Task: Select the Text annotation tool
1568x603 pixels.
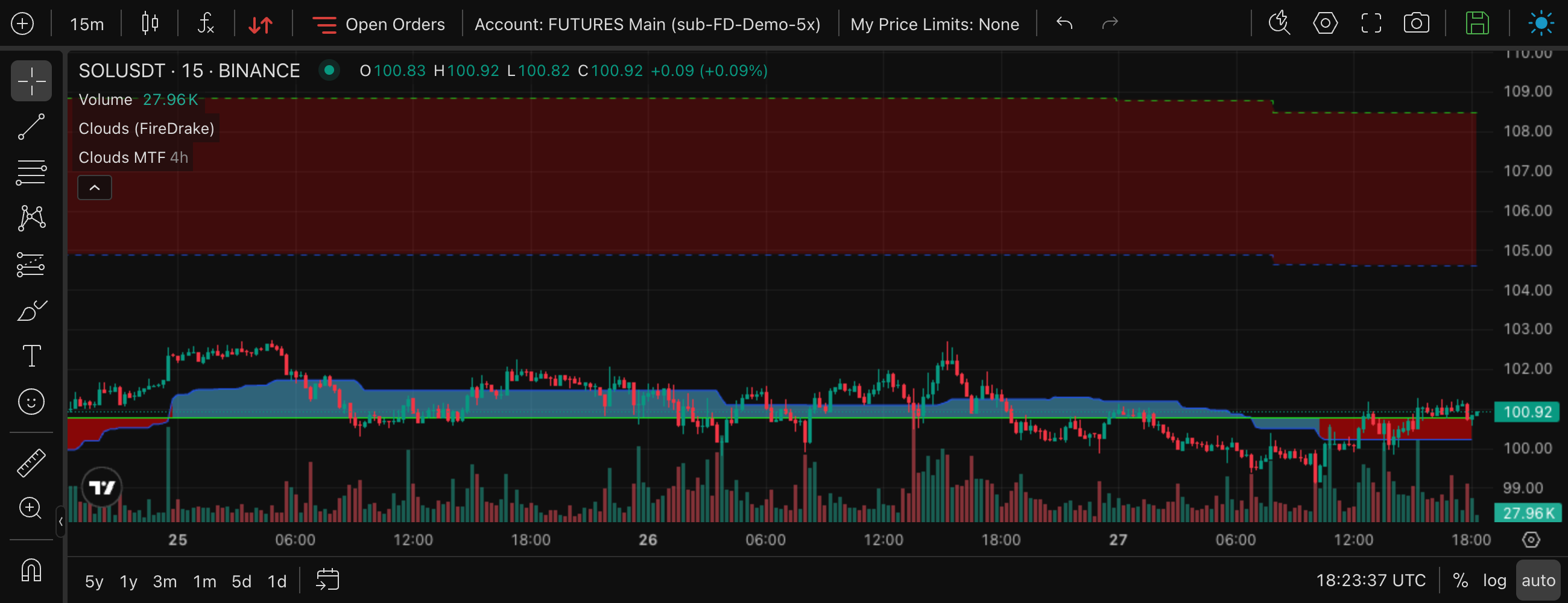Action: tap(31, 356)
